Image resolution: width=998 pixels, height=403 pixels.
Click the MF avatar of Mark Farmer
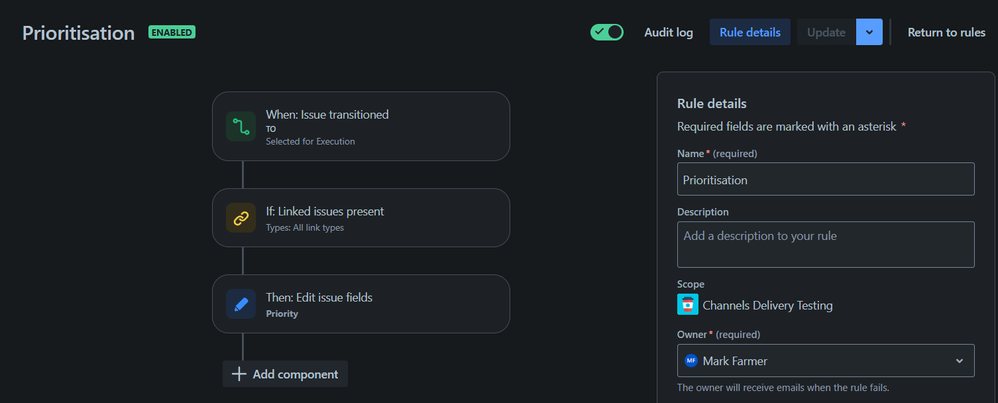(x=691, y=361)
